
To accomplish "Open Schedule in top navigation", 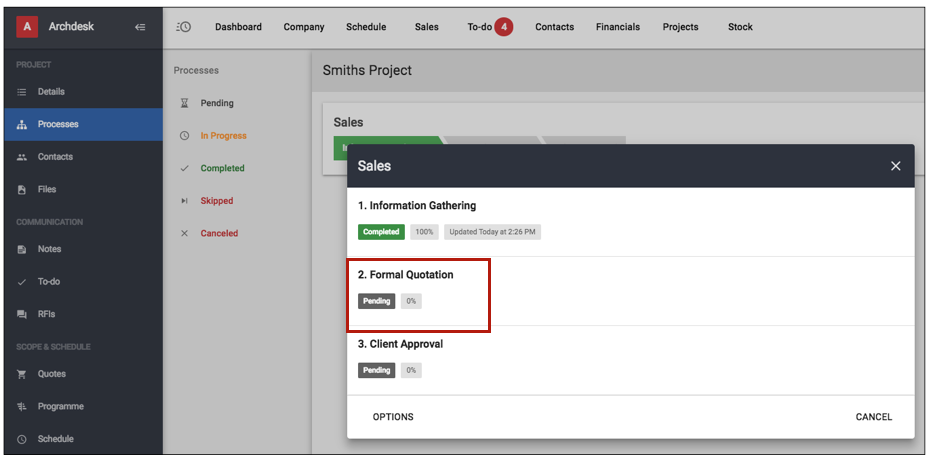I will [x=366, y=27].
